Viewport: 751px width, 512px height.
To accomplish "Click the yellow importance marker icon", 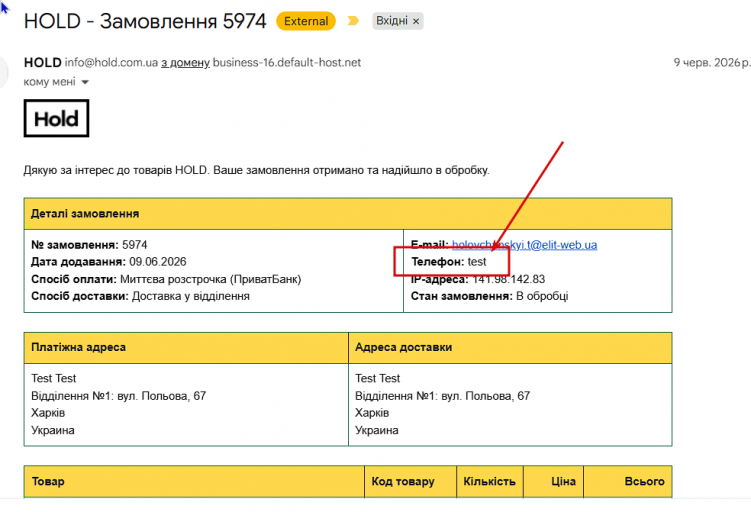I will point(353,21).
